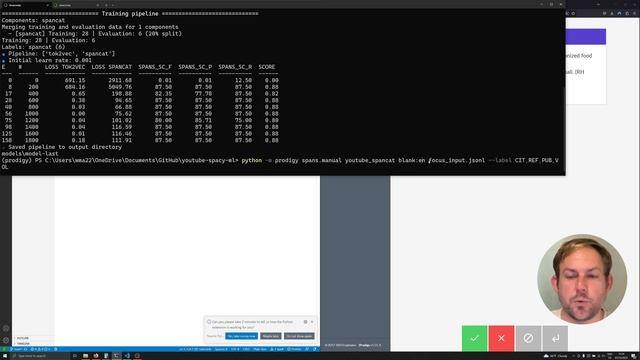
Task: Click the red reject X button in Prodigy
Action: tap(501, 338)
